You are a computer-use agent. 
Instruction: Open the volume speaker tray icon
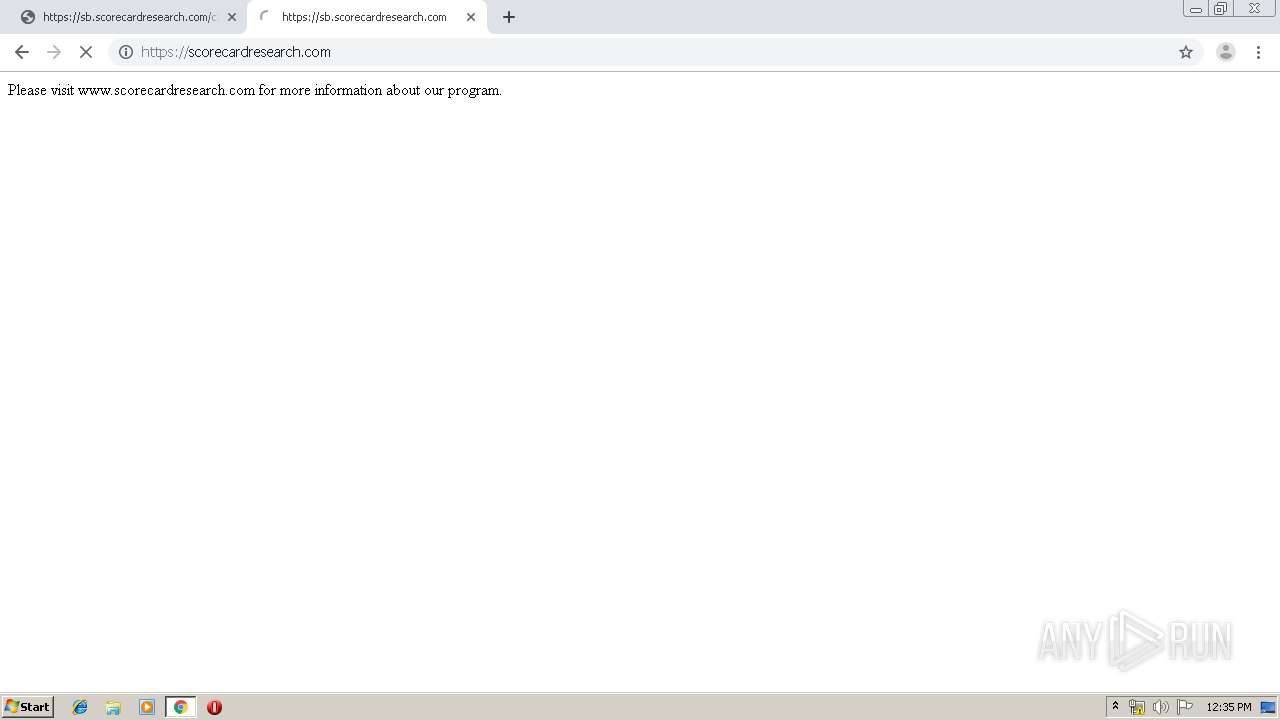pos(1160,707)
